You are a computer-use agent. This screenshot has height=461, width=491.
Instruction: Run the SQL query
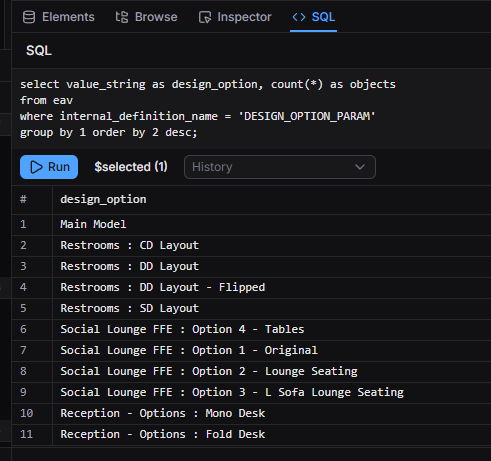point(49,167)
